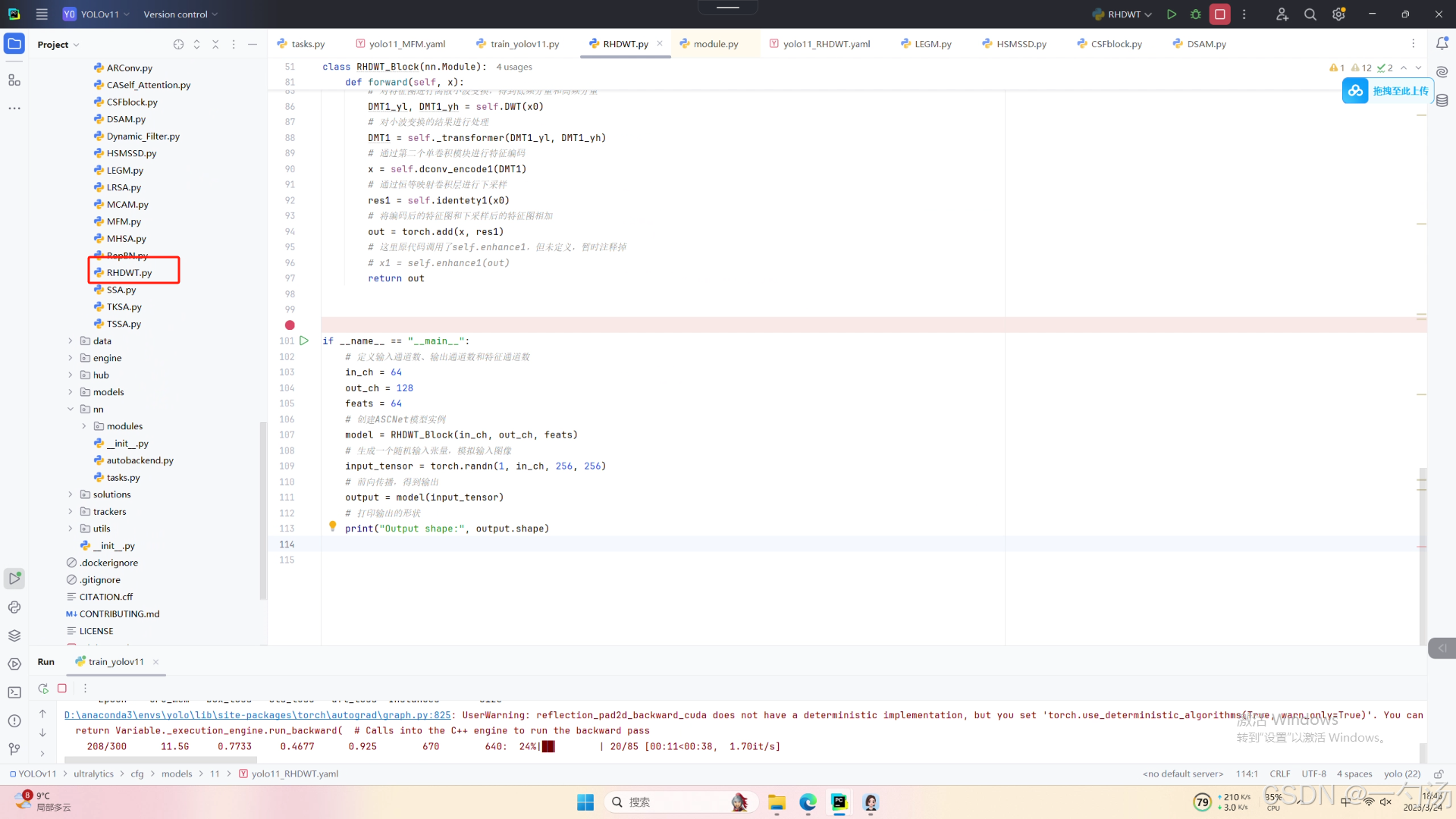Click the Rerun icon in Run panel

pyautogui.click(x=43, y=689)
